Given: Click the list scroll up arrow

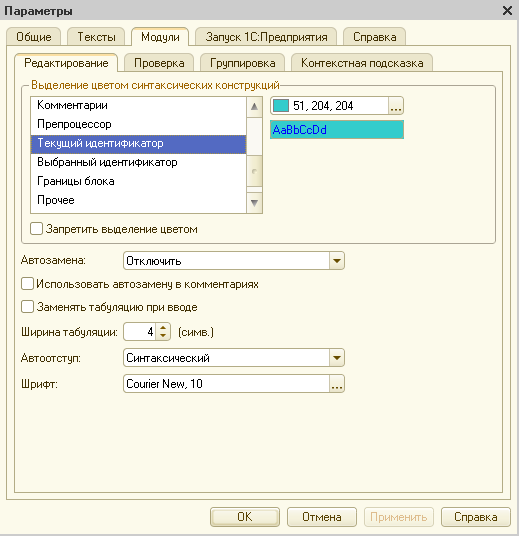Looking at the screenshot, I should 254,107.
